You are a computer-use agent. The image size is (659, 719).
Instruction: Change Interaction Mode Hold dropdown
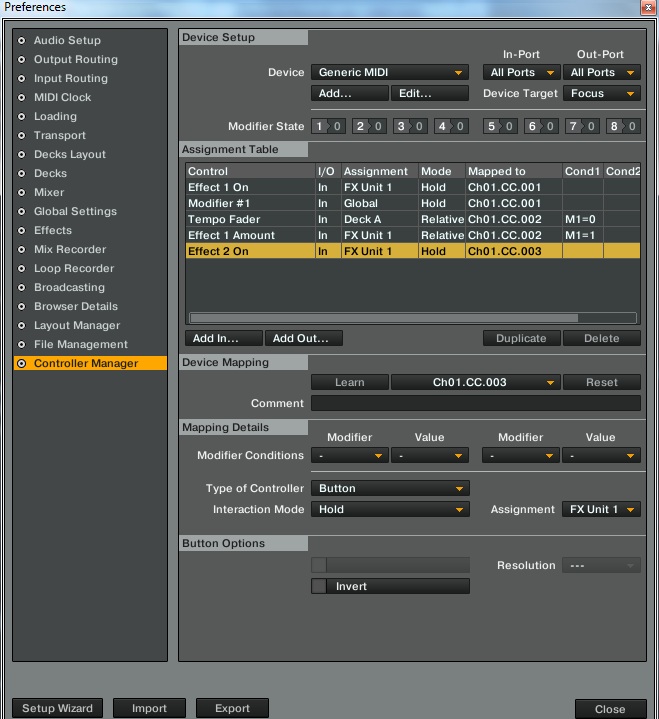pyautogui.click(x=390, y=509)
